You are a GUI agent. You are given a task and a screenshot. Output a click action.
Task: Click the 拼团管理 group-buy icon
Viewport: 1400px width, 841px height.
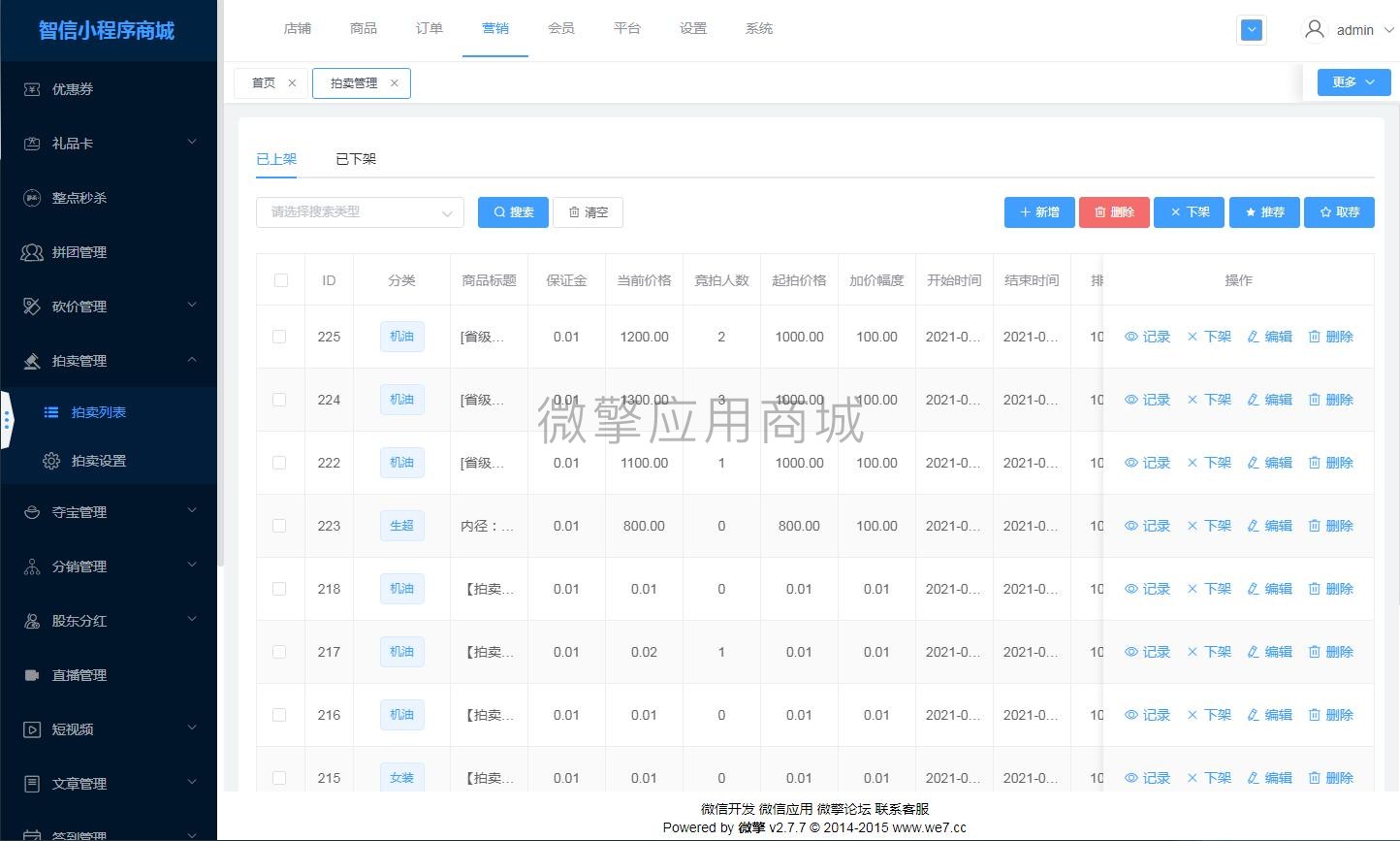point(32,252)
